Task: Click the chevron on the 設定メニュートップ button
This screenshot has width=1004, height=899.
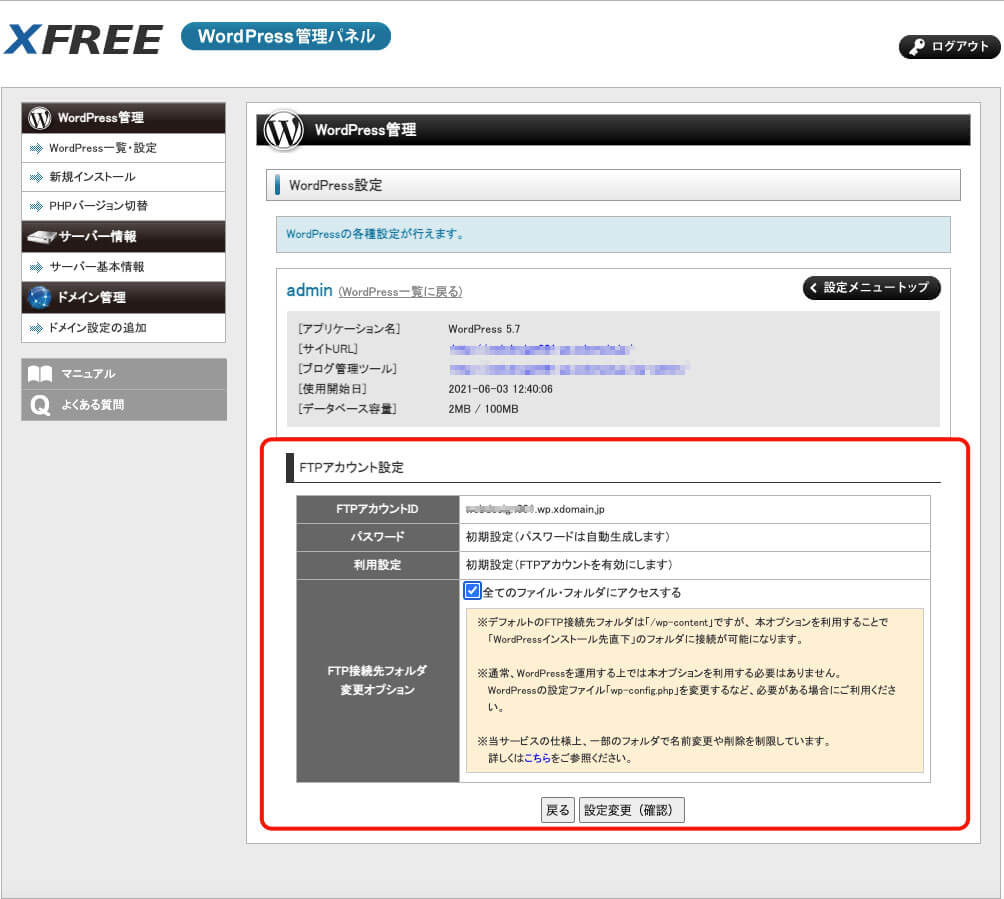Action: pyautogui.click(x=813, y=288)
